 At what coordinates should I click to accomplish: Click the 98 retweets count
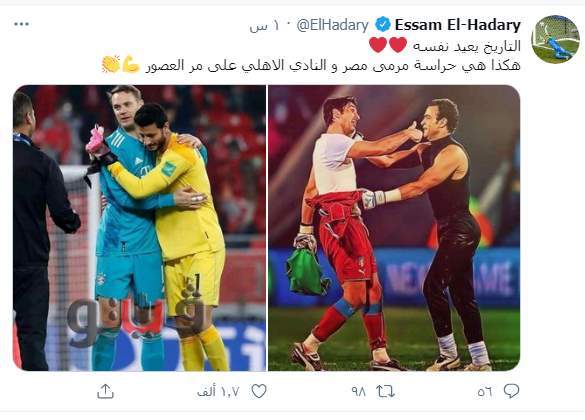359,392
